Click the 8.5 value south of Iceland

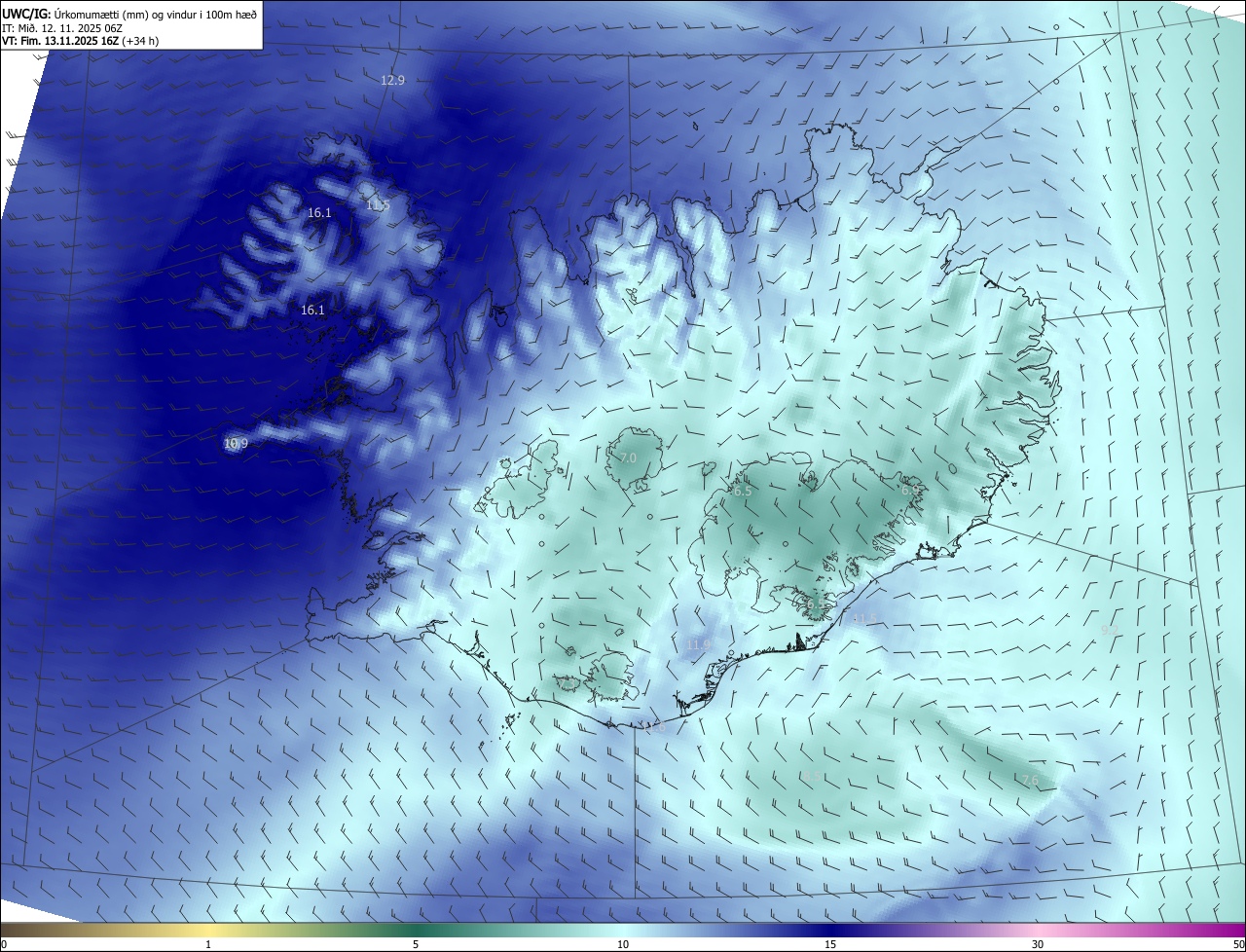[811, 777]
